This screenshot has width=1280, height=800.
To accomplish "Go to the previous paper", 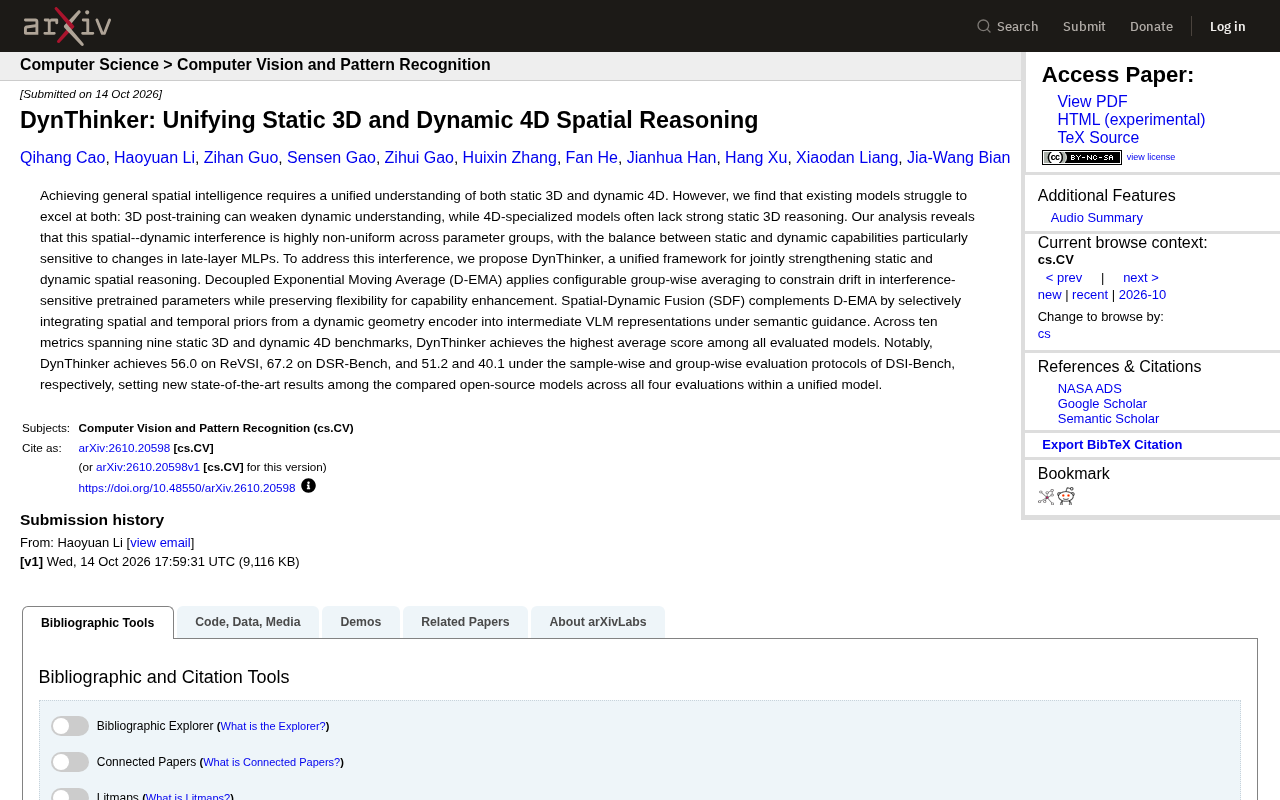I will point(1064,278).
